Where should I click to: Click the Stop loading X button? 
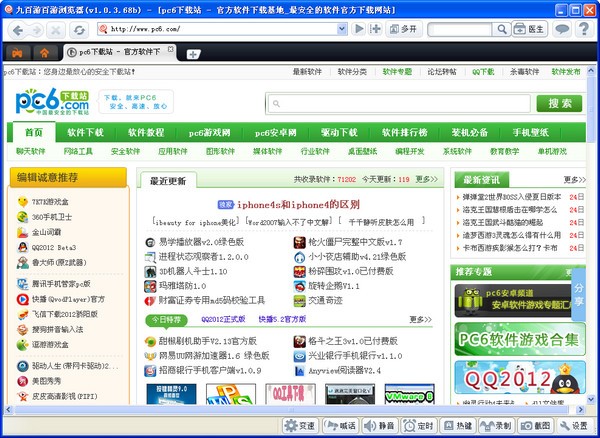coord(56,30)
